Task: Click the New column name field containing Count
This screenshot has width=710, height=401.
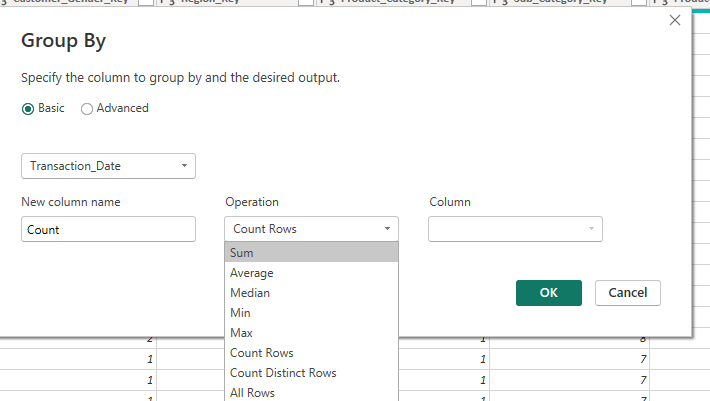Action: pyautogui.click(x=108, y=229)
